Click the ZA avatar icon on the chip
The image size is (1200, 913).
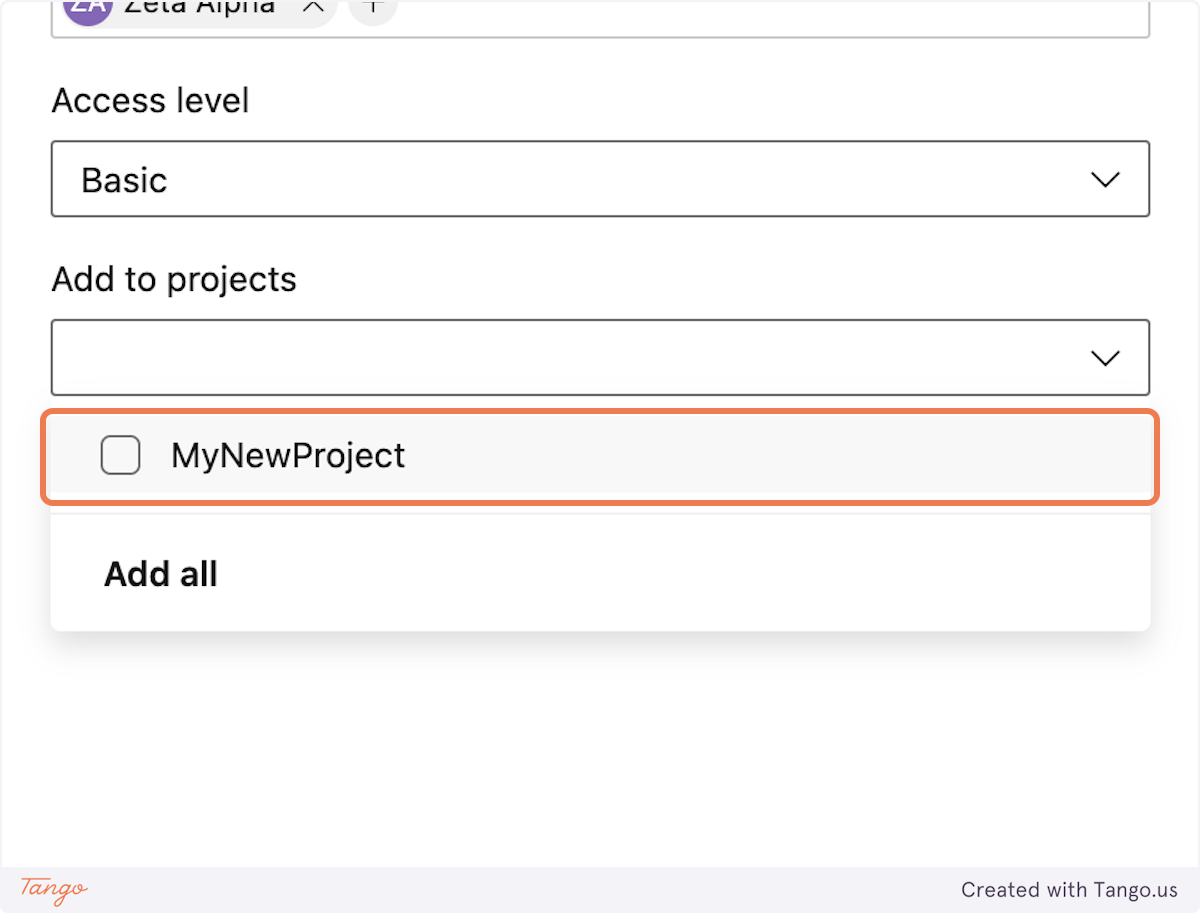(x=87, y=10)
